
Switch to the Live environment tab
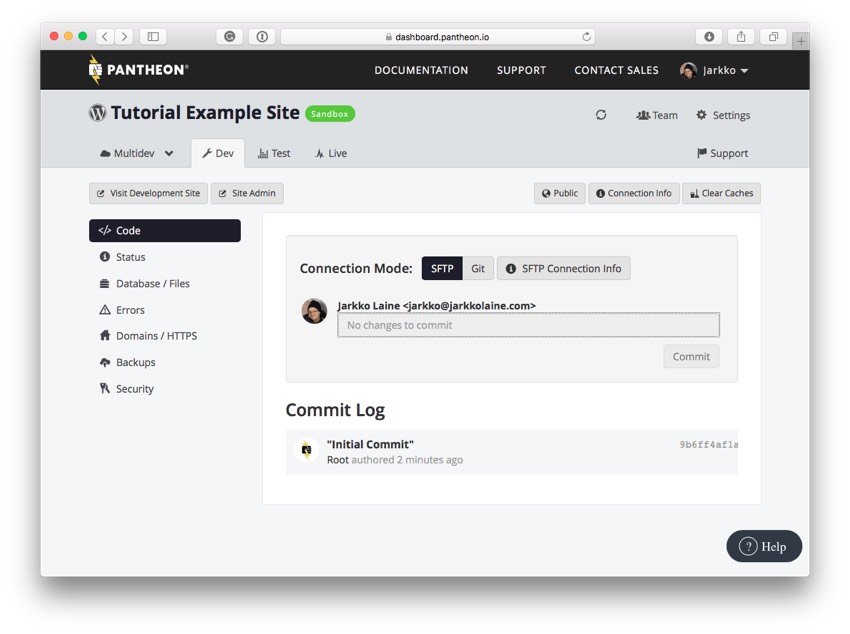tap(331, 154)
